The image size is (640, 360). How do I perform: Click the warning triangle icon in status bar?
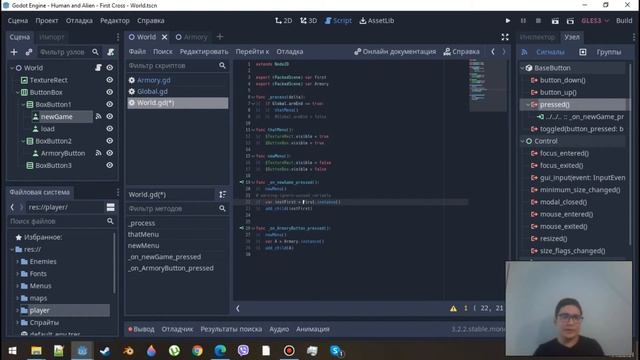pos(453,309)
